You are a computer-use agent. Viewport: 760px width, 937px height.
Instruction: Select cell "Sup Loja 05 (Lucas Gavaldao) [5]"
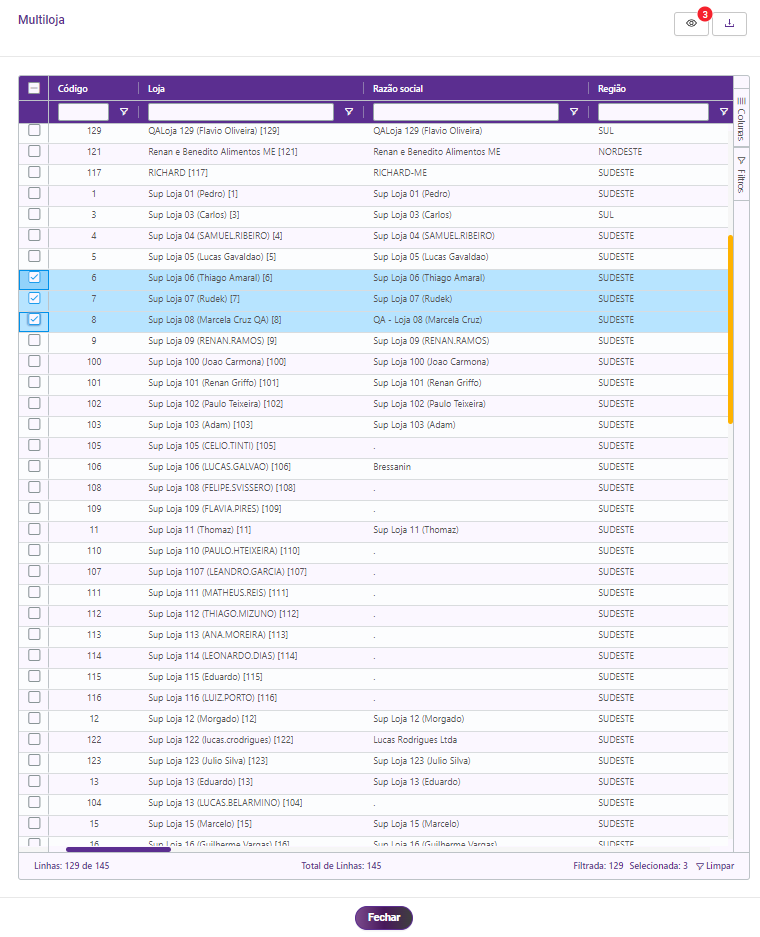[x=212, y=256]
